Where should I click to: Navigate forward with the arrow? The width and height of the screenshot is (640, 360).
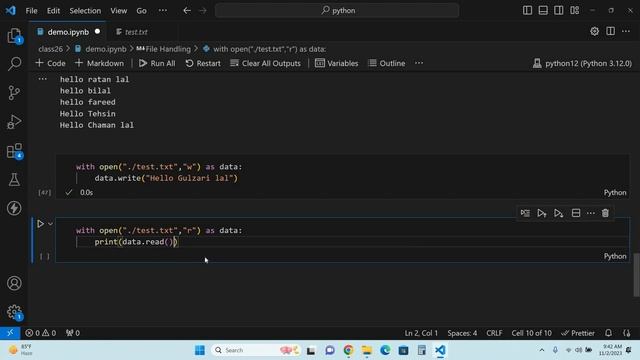tap(203, 11)
